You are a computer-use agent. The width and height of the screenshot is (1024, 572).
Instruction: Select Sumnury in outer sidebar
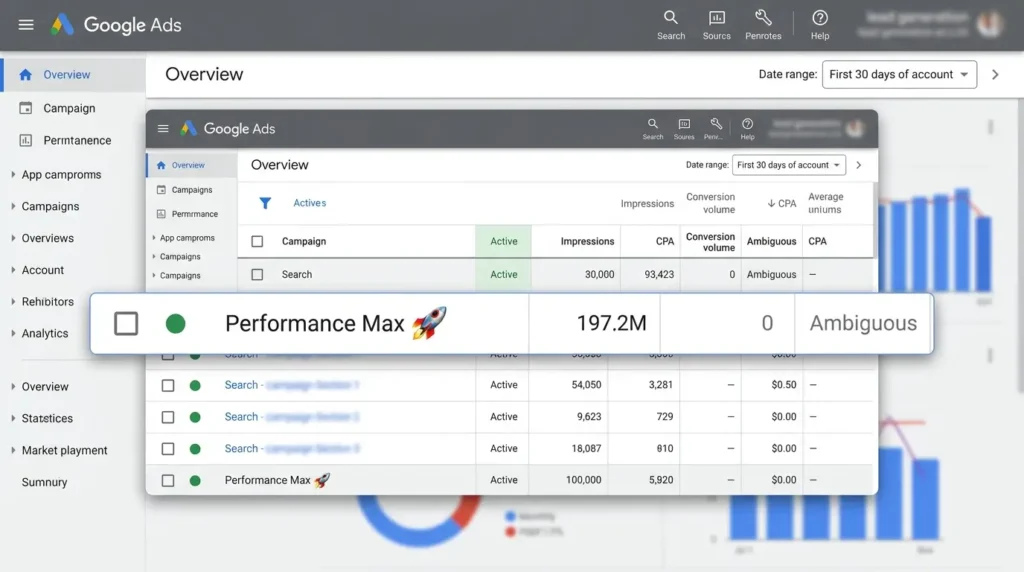tap(44, 483)
